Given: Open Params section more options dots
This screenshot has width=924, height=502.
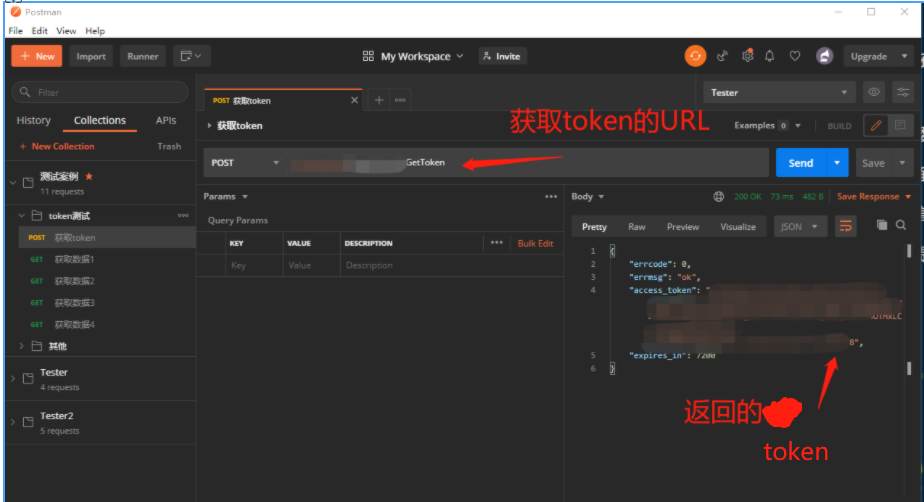Looking at the screenshot, I should tap(551, 196).
